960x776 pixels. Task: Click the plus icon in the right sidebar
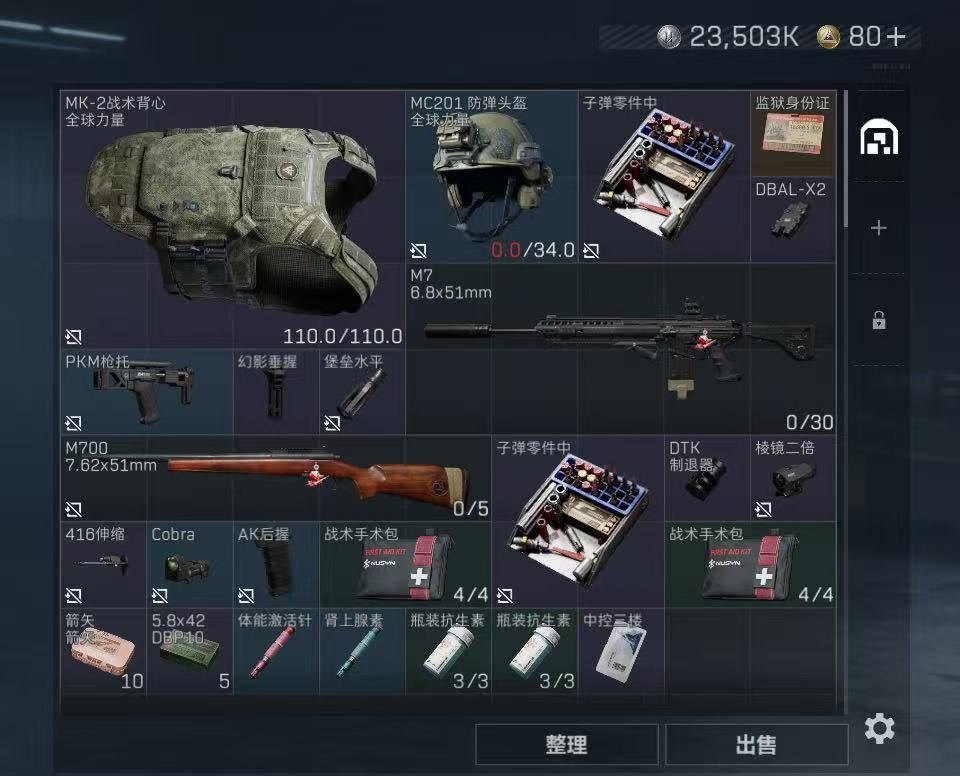click(879, 228)
